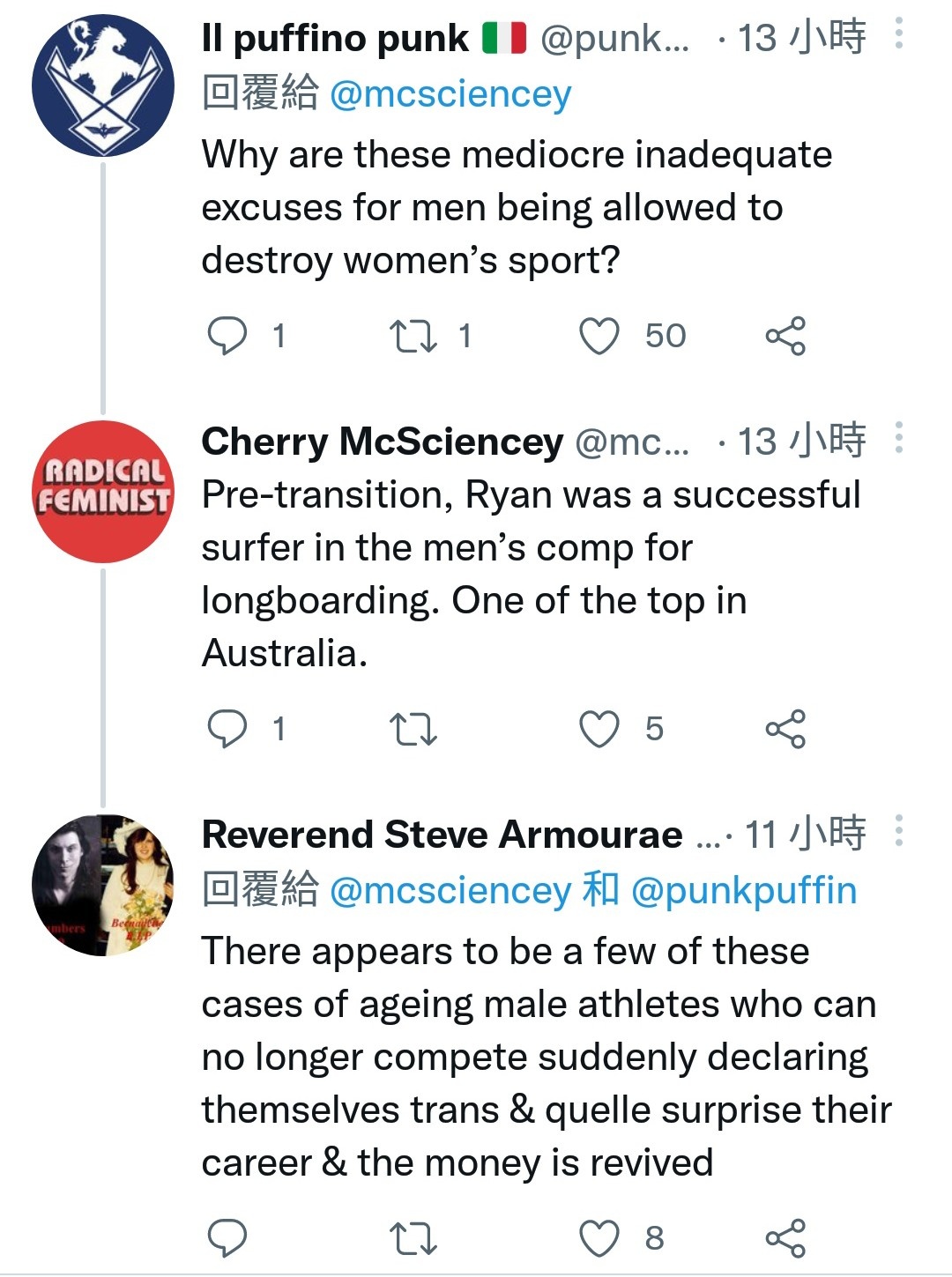The height and width of the screenshot is (1277, 952).
Task: Like Cherry McSciencey's tweet with 5 likes
Action: click(x=599, y=729)
